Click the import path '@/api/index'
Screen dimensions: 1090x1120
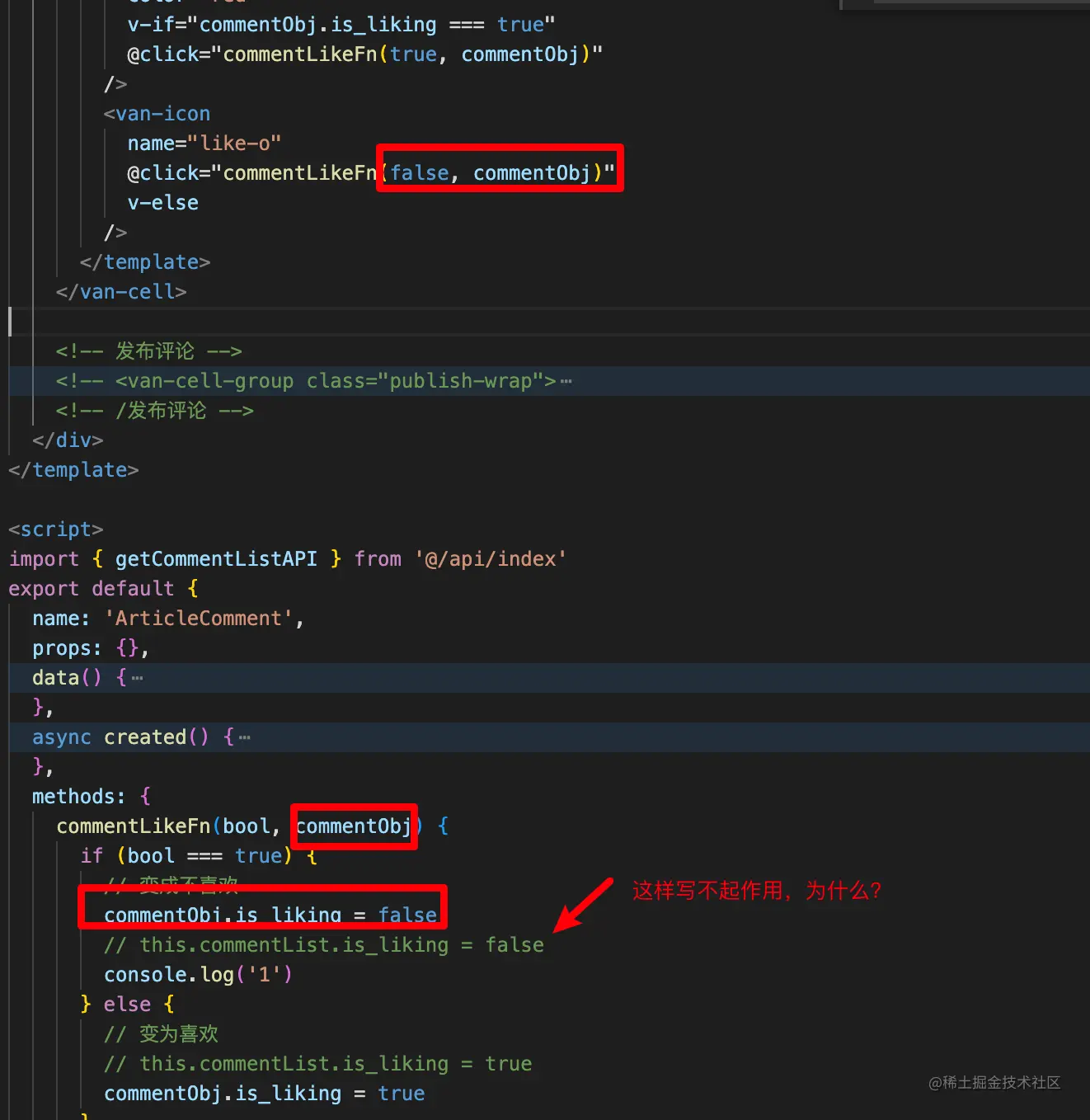[x=491, y=559]
